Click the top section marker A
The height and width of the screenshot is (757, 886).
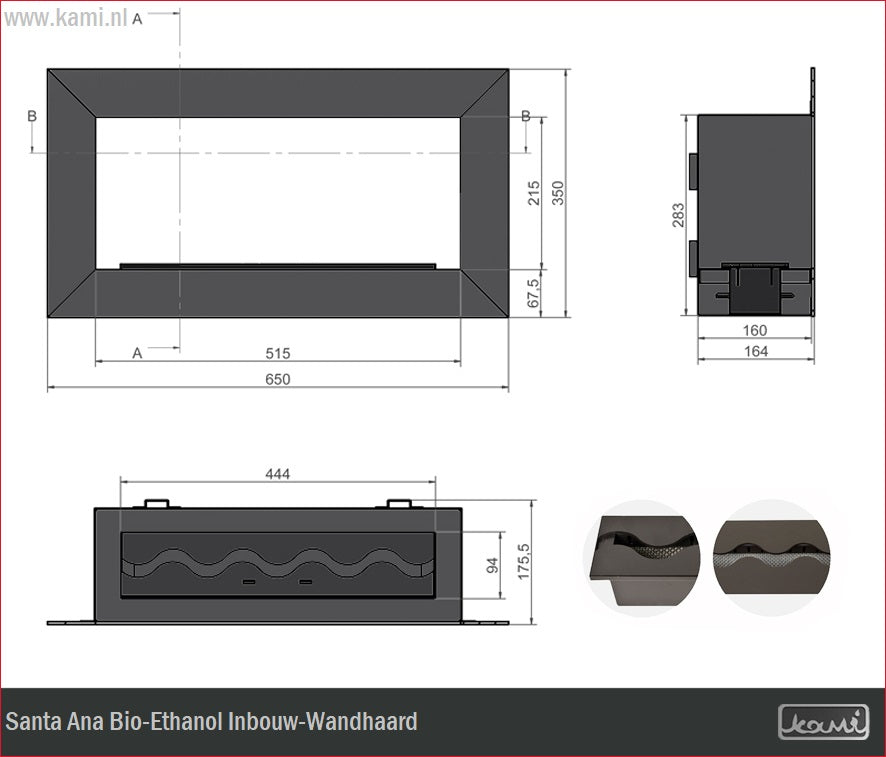point(137,18)
